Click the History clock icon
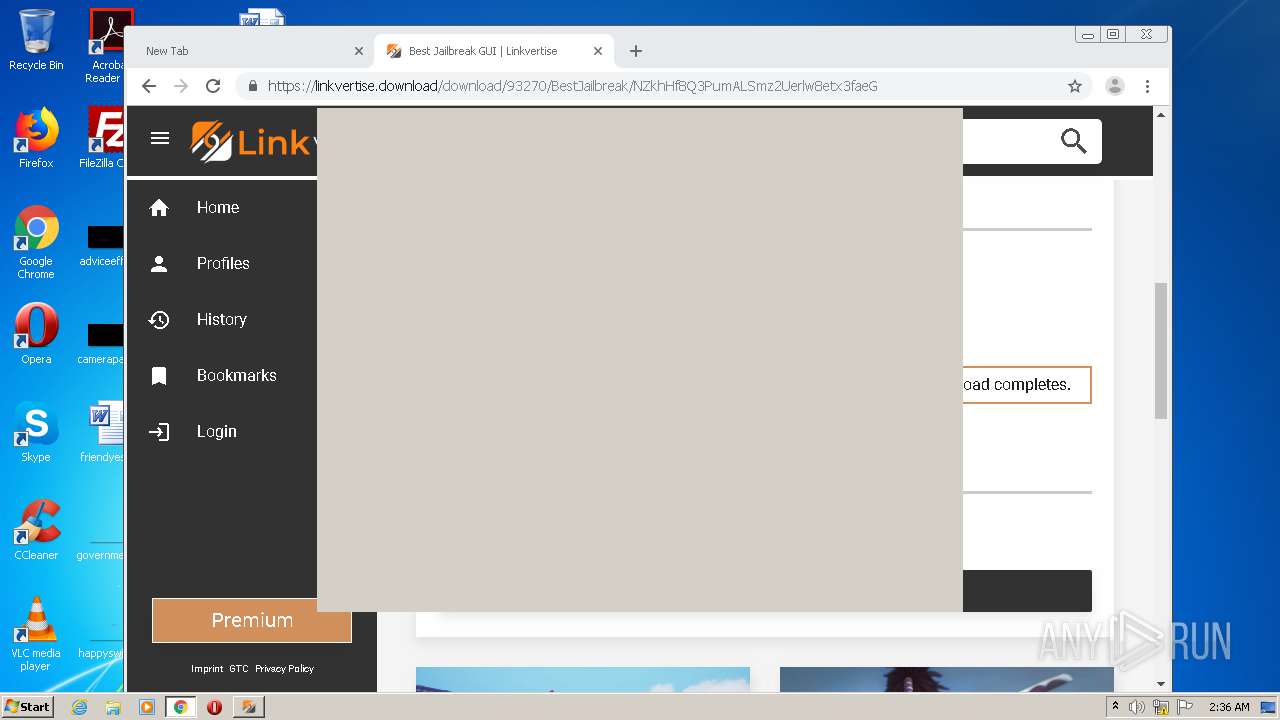1280x720 pixels. 159,320
